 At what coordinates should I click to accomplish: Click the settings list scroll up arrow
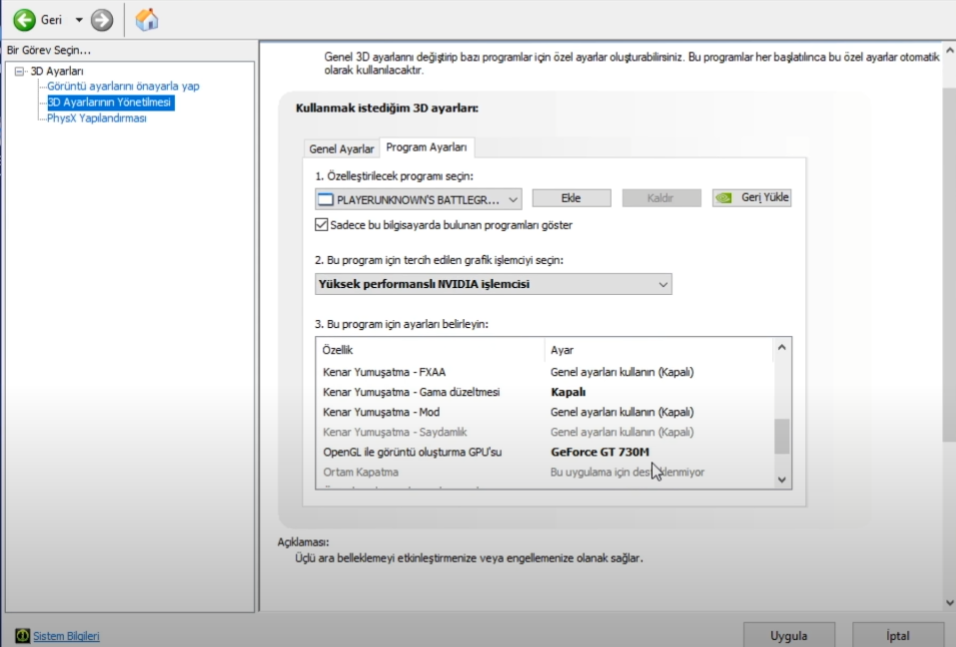pos(782,348)
